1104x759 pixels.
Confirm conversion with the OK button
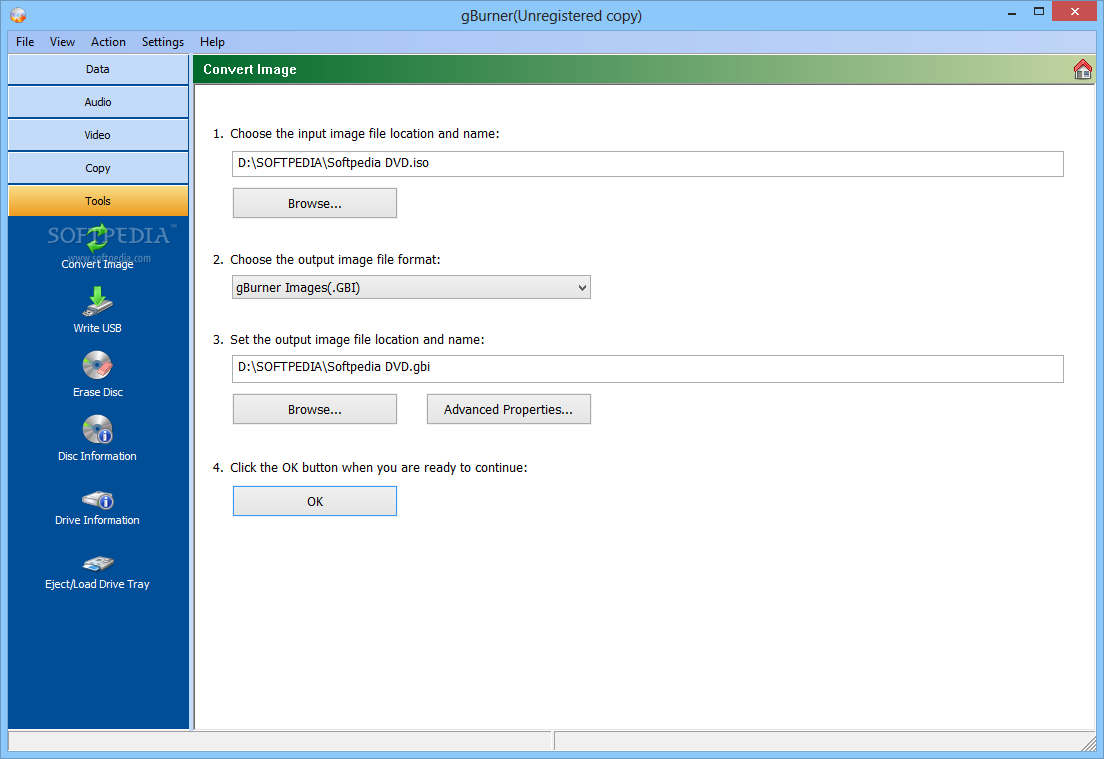click(315, 501)
